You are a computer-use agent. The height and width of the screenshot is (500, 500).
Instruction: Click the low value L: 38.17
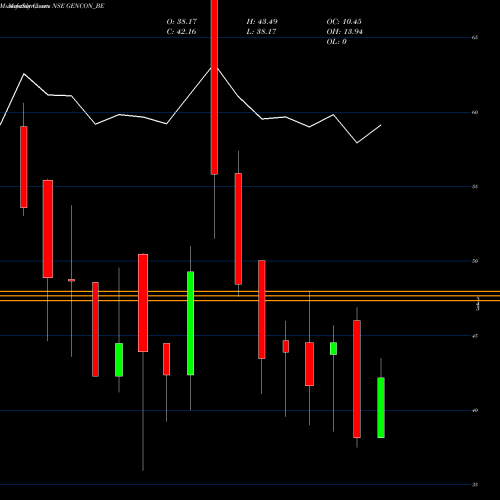click(x=261, y=32)
